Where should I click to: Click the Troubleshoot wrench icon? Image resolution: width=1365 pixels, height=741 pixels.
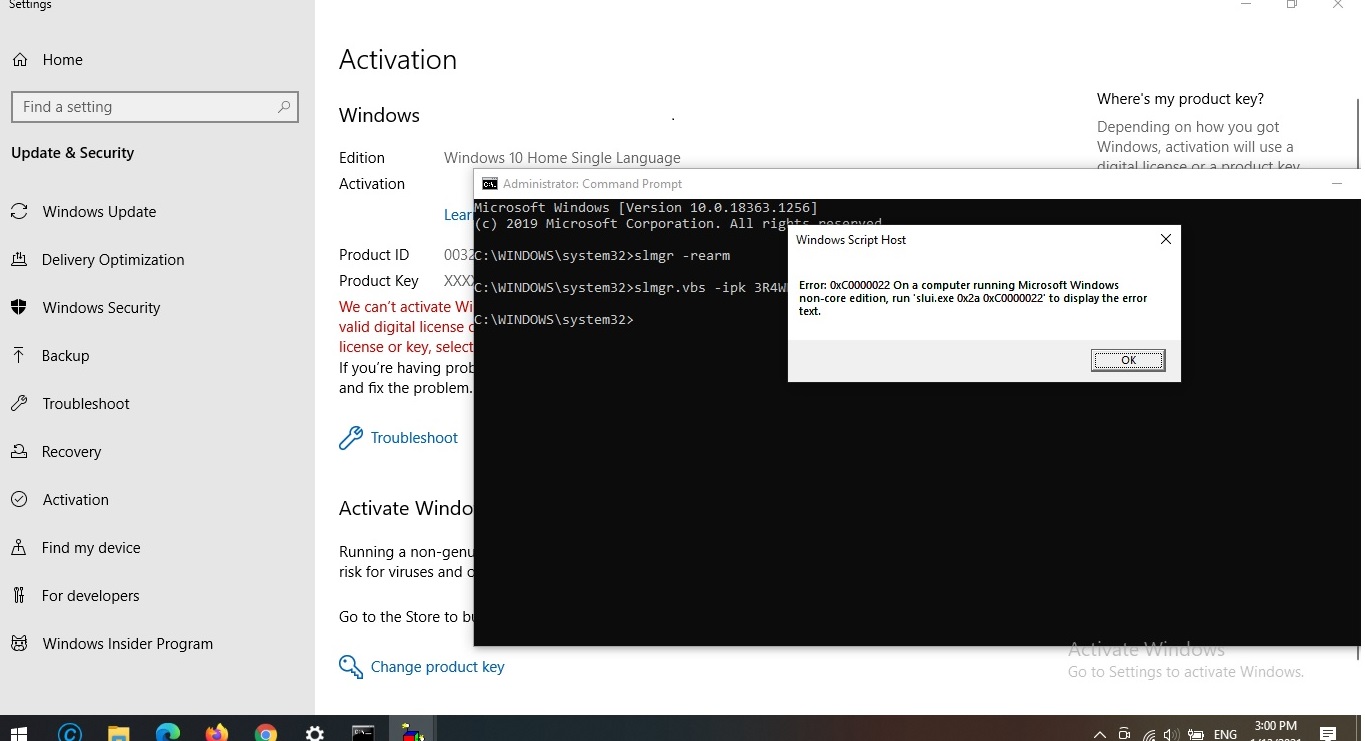(351, 437)
